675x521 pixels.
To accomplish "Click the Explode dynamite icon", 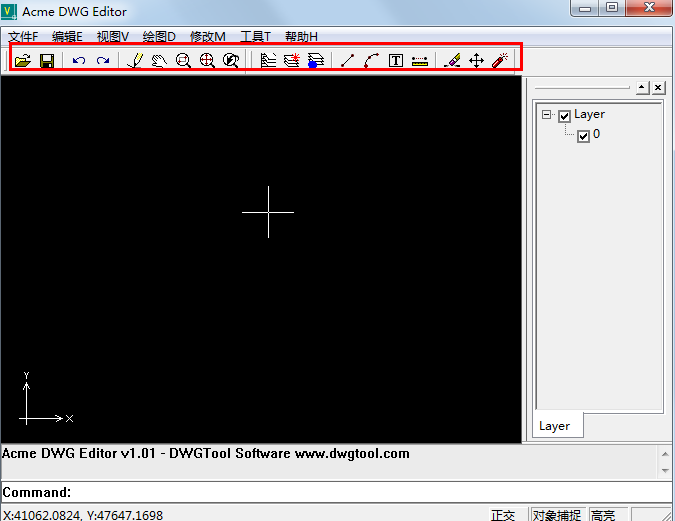I will tap(500, 60).
